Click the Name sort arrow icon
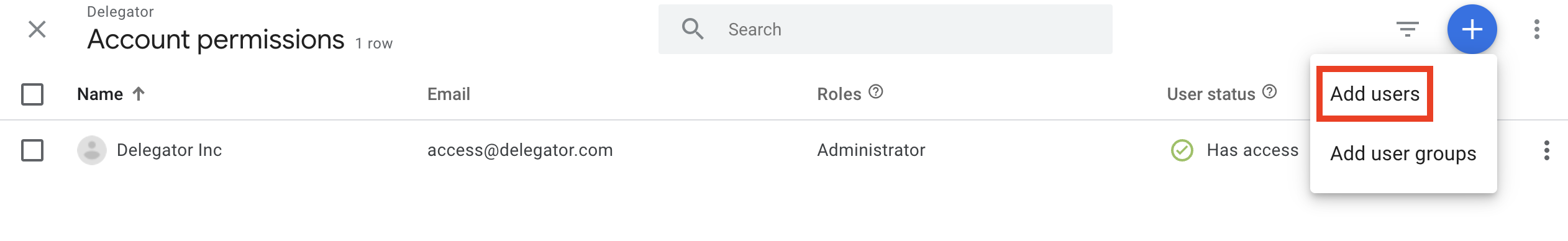Screen dimensions: 1568x241 pos(139,94)
